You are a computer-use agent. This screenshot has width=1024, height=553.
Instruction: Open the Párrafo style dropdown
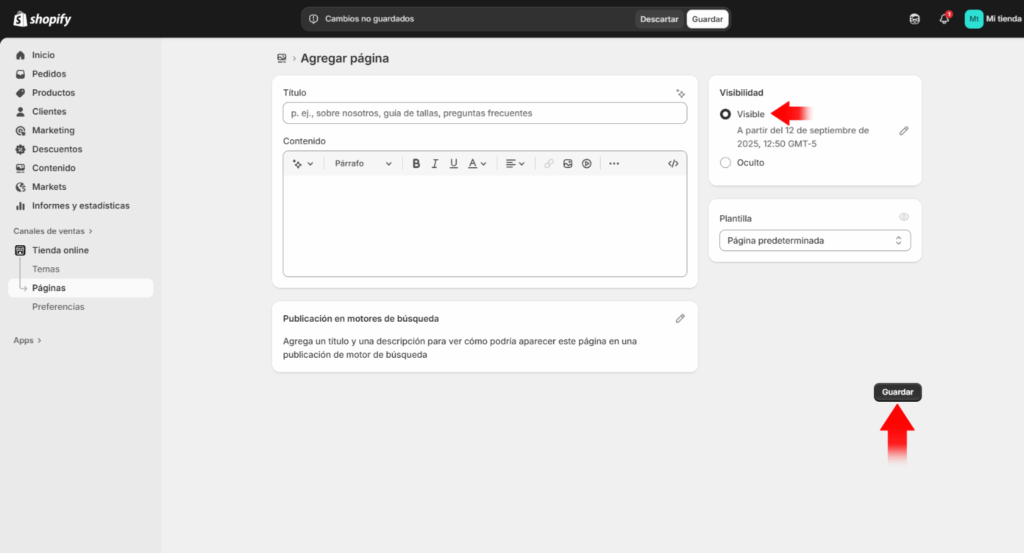363,163
